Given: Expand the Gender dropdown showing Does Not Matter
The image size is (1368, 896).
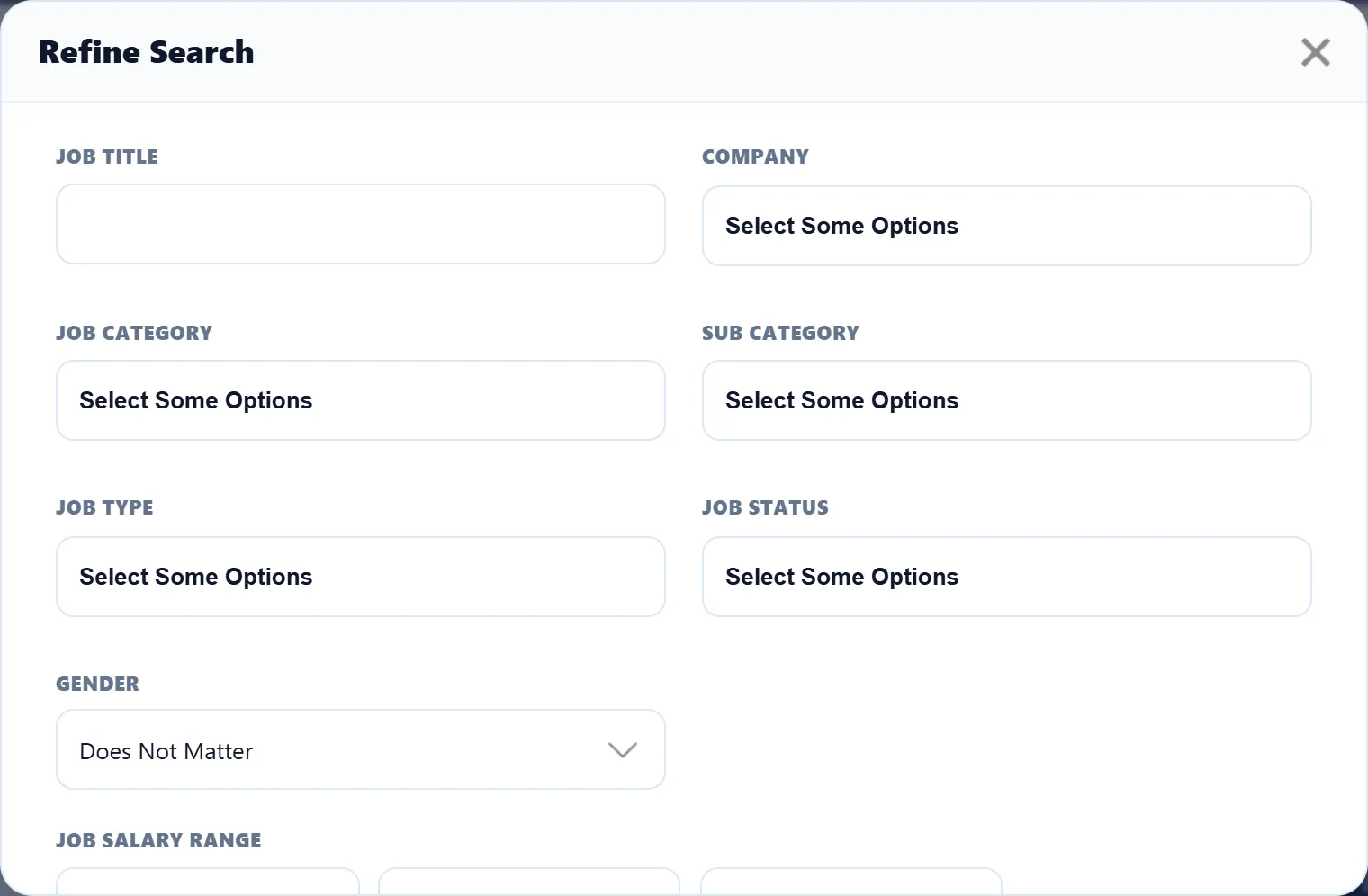Looking at the screenshot, I should point(361,749).
